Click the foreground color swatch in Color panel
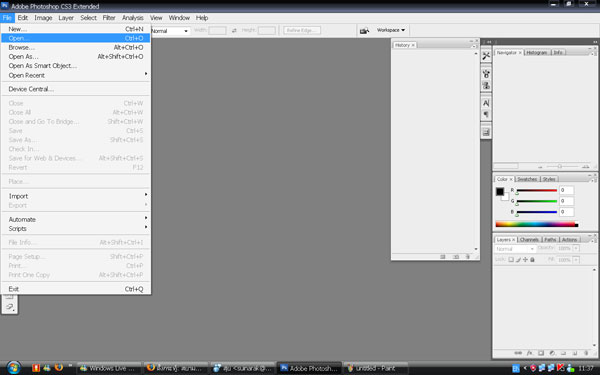 [x=500, y=191]
